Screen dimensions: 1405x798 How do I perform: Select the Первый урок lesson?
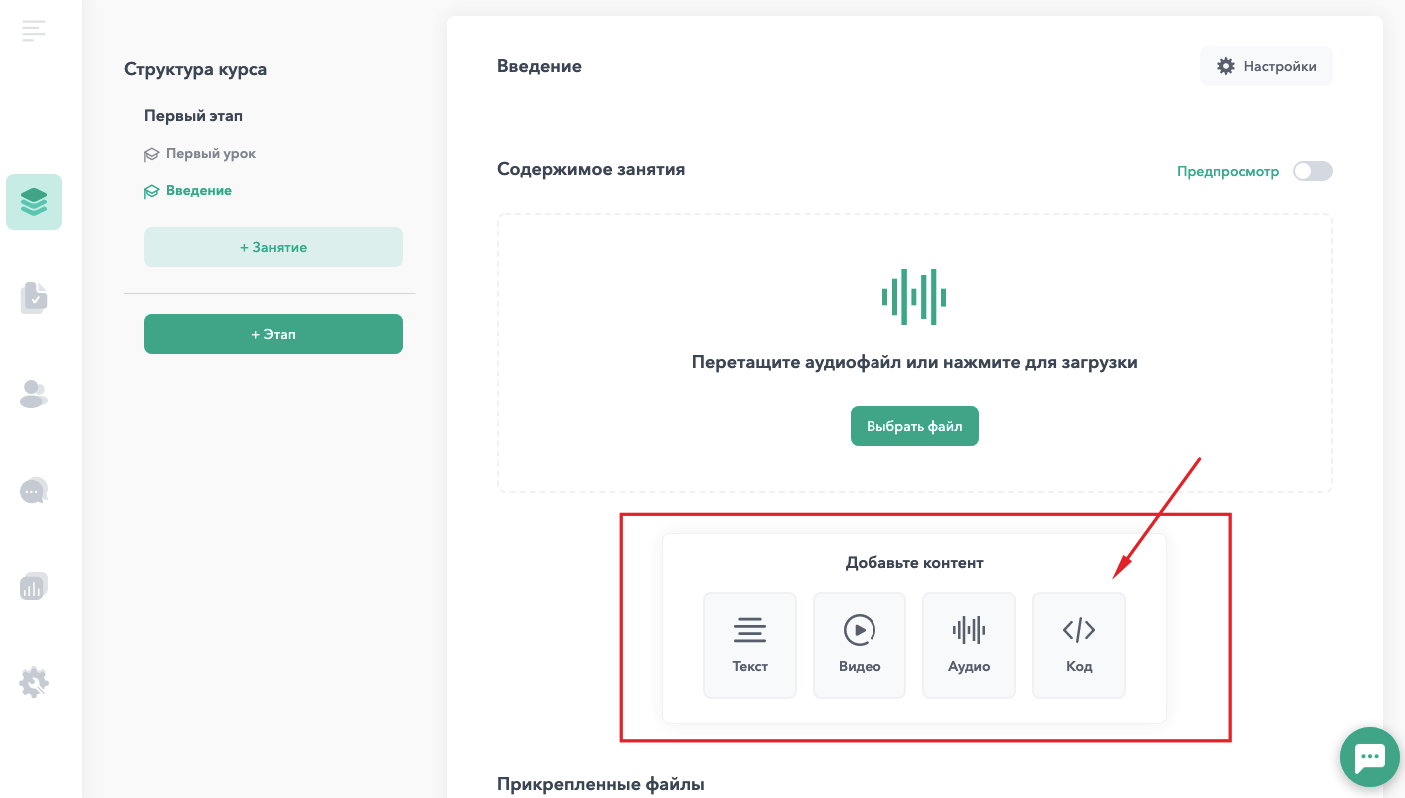(211, 154)
